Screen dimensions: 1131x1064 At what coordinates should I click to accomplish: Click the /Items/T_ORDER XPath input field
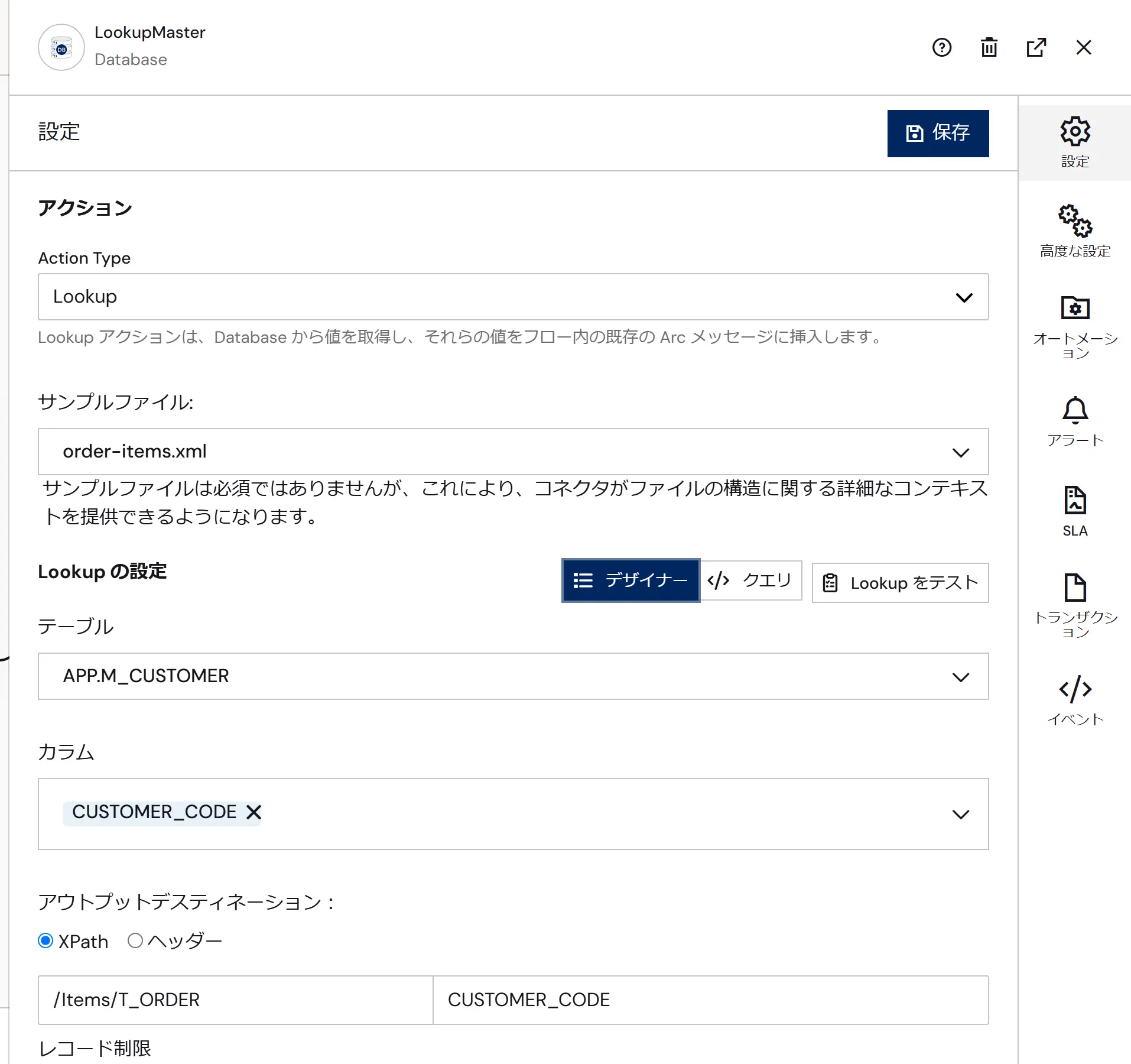(236, 1000)
